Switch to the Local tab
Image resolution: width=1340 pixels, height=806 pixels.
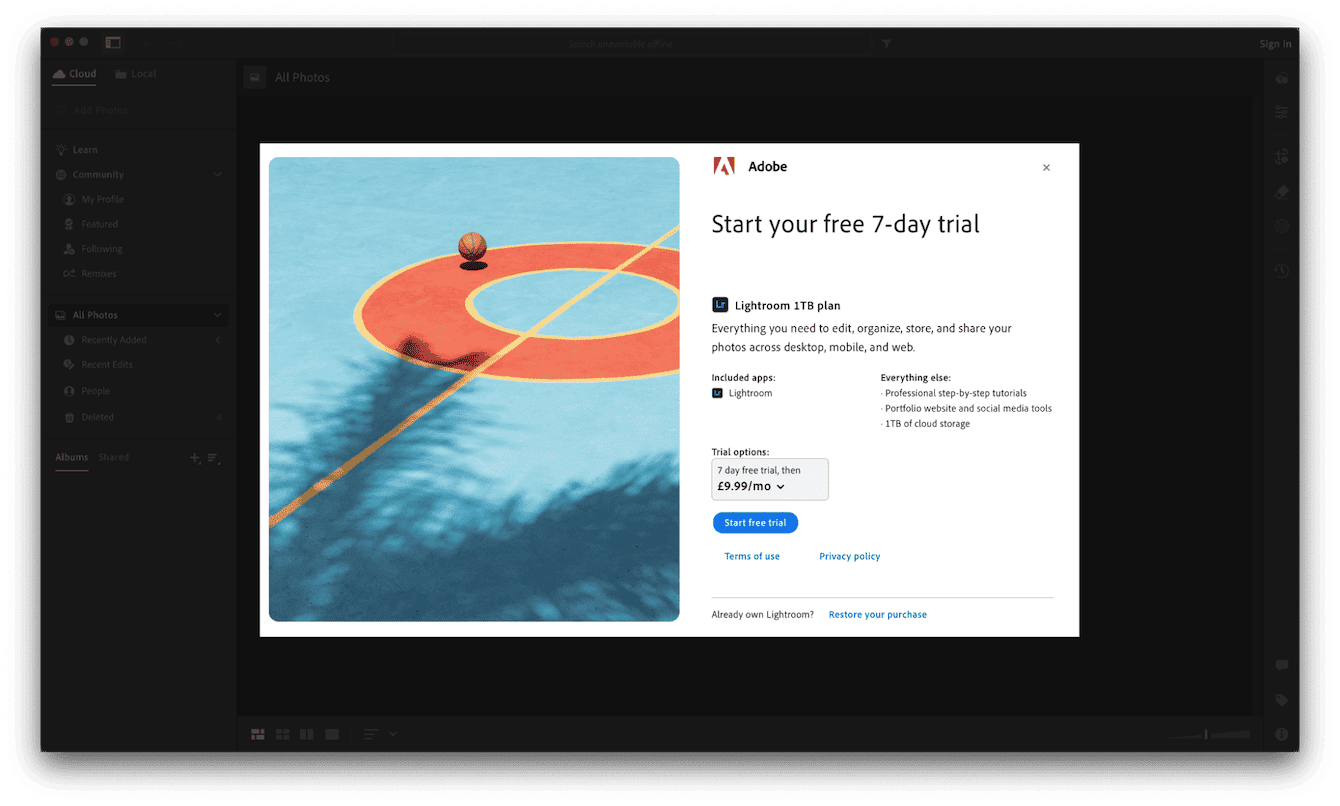[x=141, y=73]
